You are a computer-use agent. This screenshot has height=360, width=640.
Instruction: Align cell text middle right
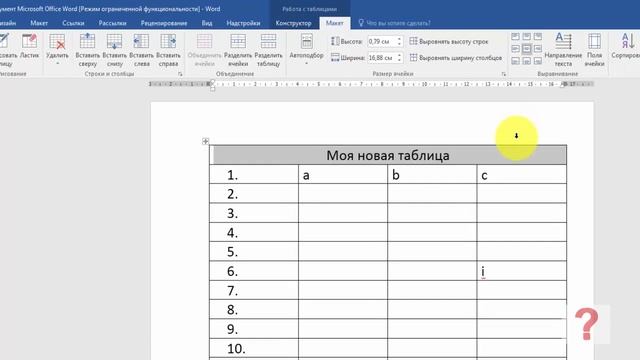click(538, 49)
